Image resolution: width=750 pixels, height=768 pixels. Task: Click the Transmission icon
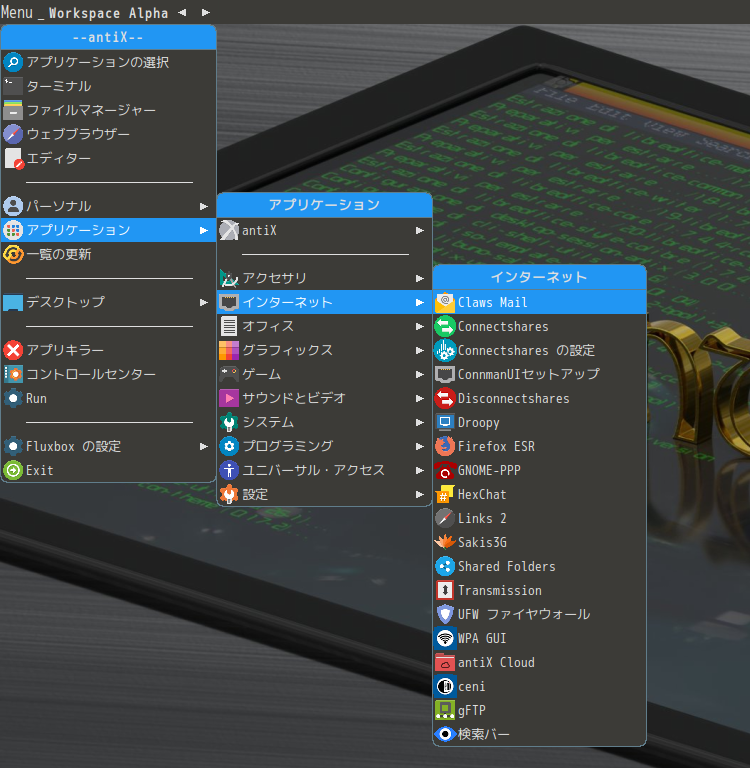coord(445,590)
